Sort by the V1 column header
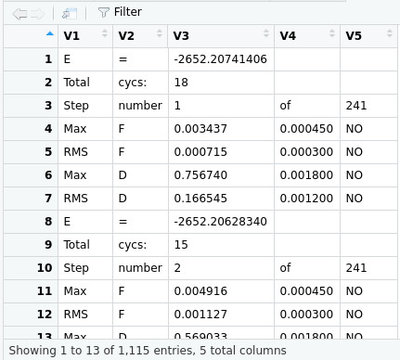Image resolution: width=400 pixels, height=360 pixels. 85,36
